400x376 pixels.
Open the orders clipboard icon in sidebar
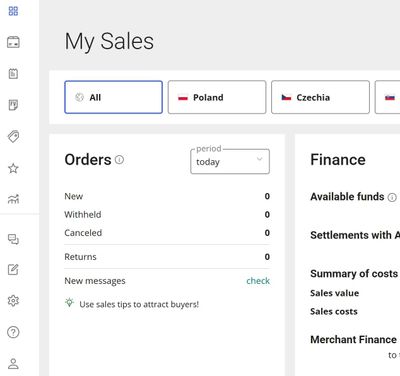point(13,73)
